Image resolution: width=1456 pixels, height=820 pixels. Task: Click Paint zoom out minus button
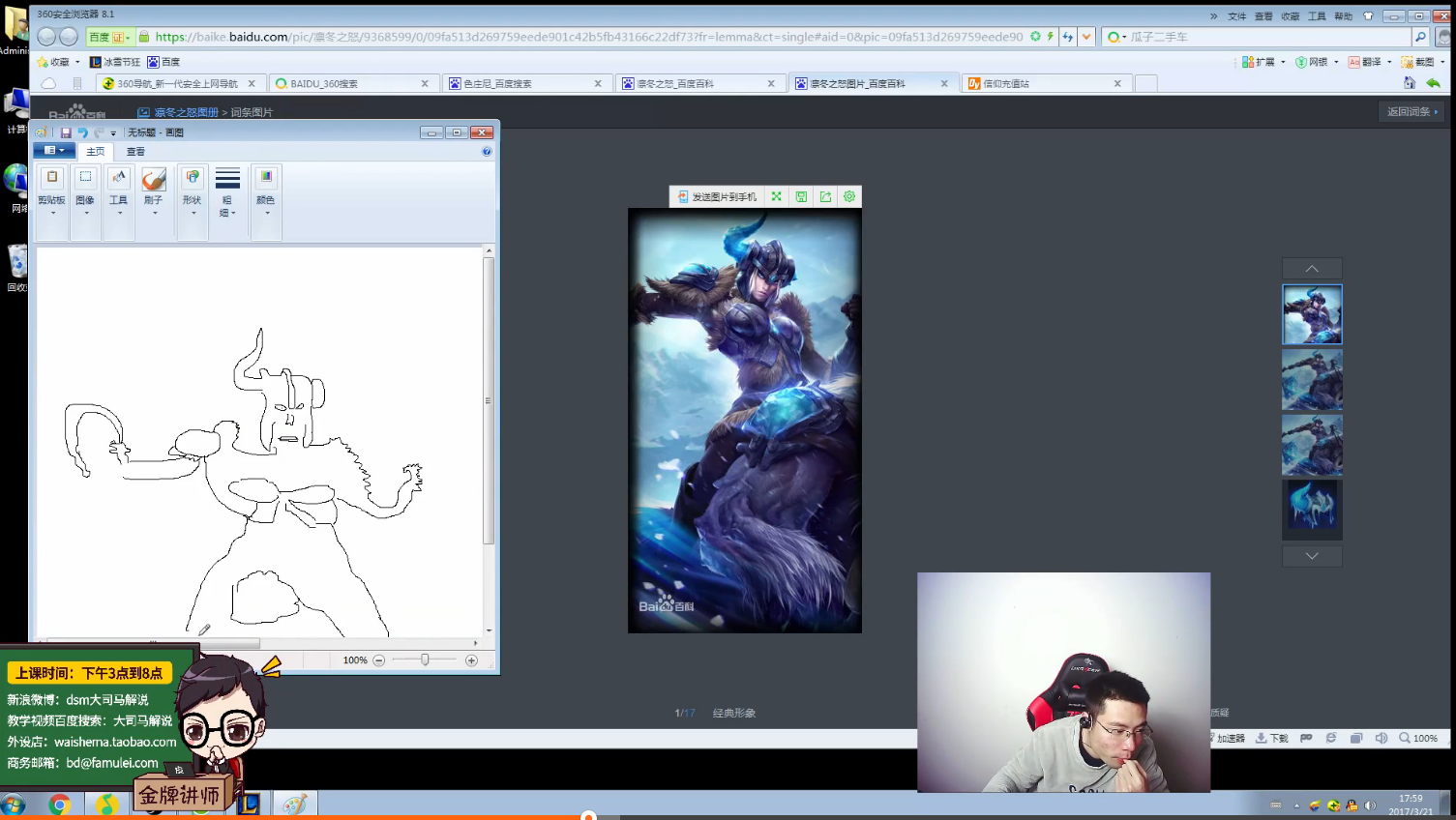pos(379,660)
